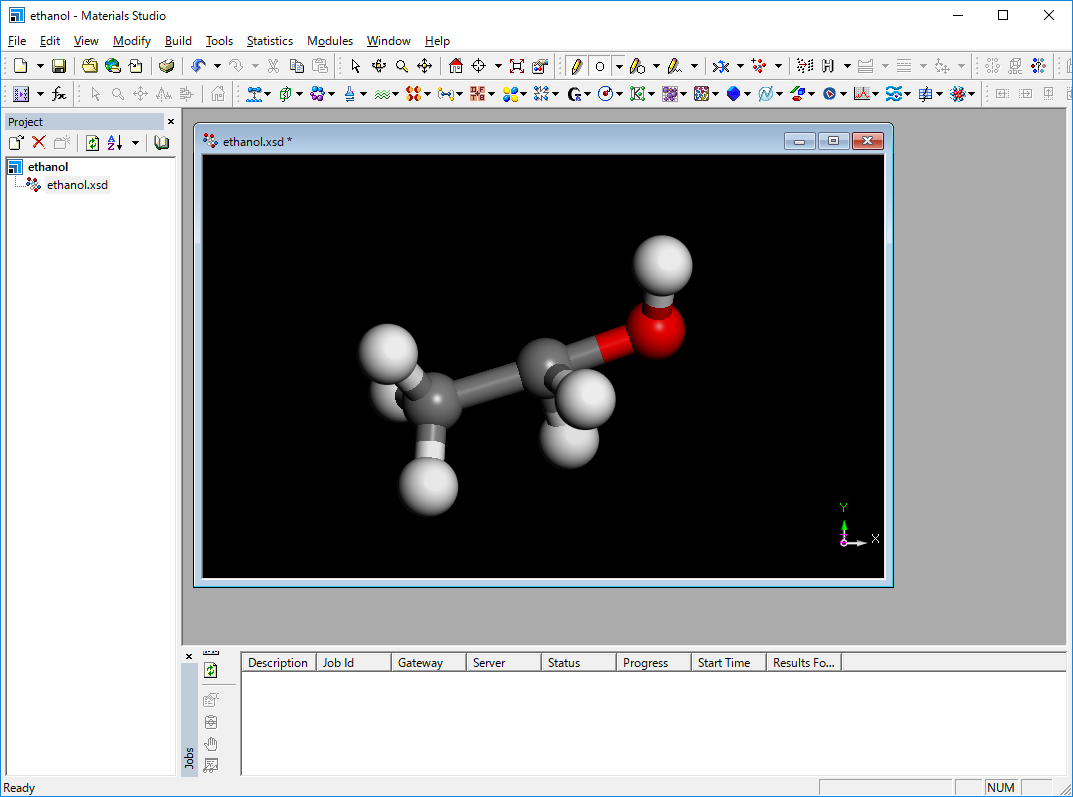The height and width of the screenshot is (797, 1073).
Task: Open the New document dropdown arrow
Action: (x=40, y=66)
